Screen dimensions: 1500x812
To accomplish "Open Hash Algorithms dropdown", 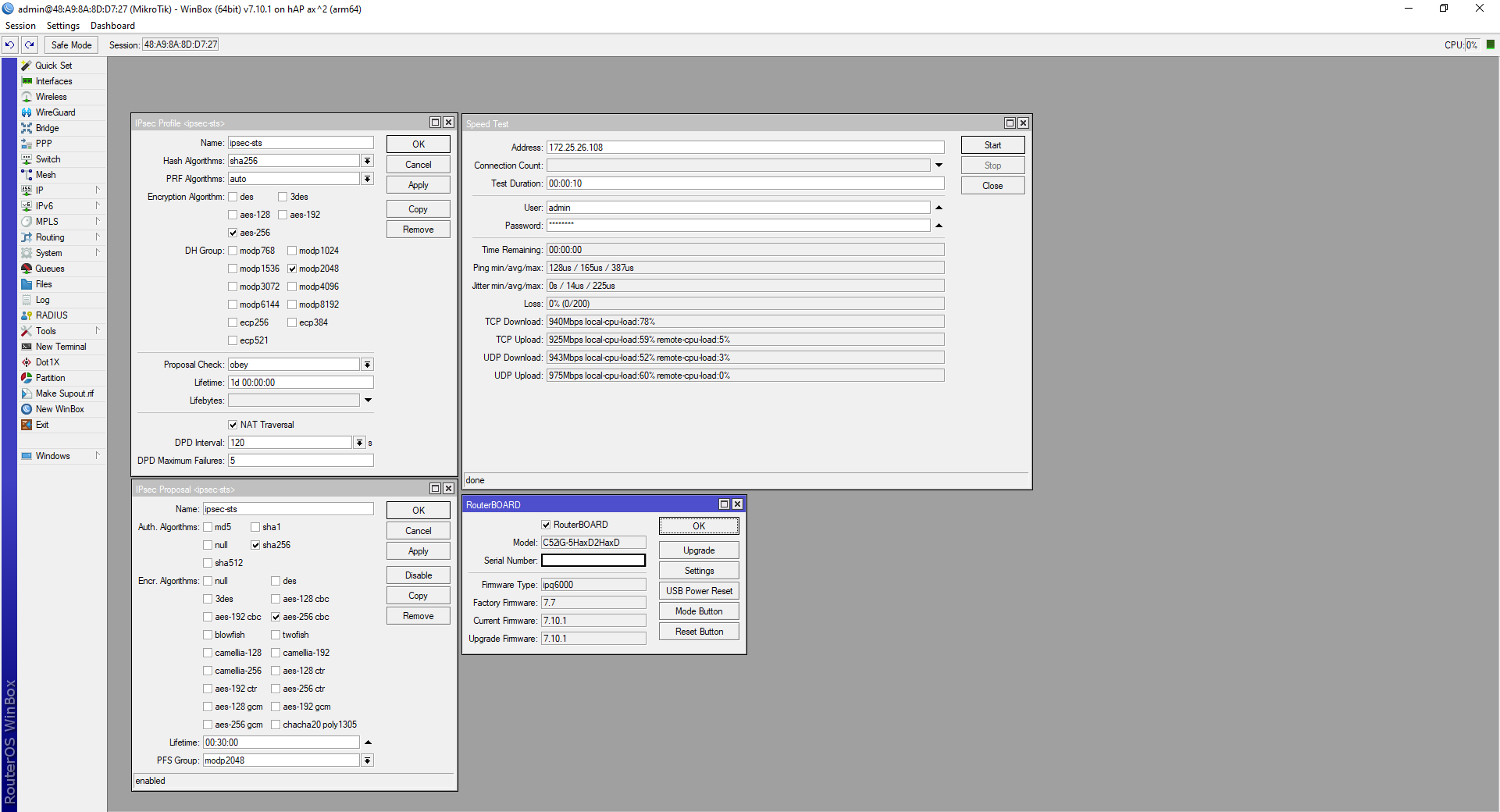I will [x=367, y=161].
